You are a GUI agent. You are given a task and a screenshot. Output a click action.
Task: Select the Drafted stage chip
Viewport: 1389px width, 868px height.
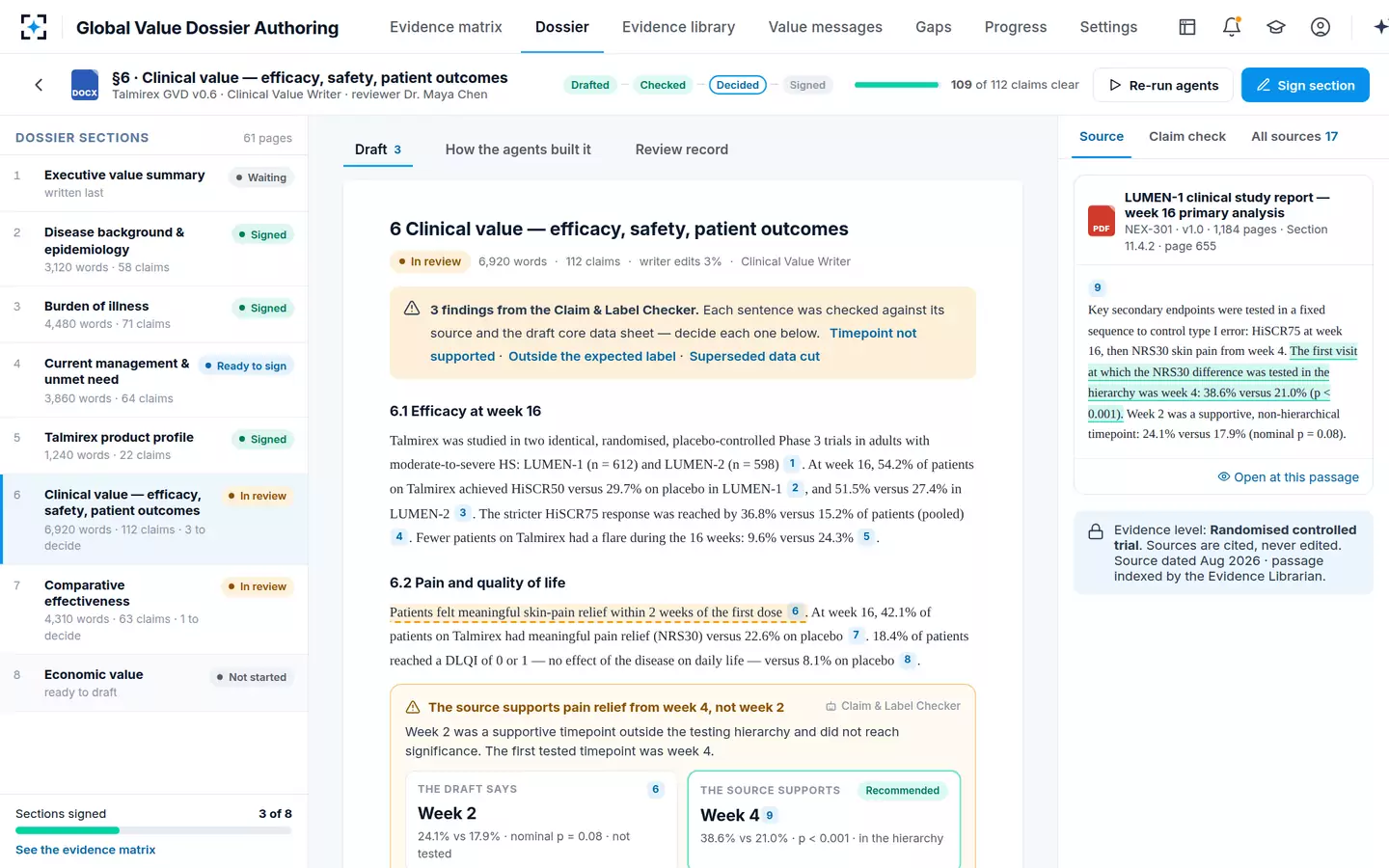coord(590,85)
